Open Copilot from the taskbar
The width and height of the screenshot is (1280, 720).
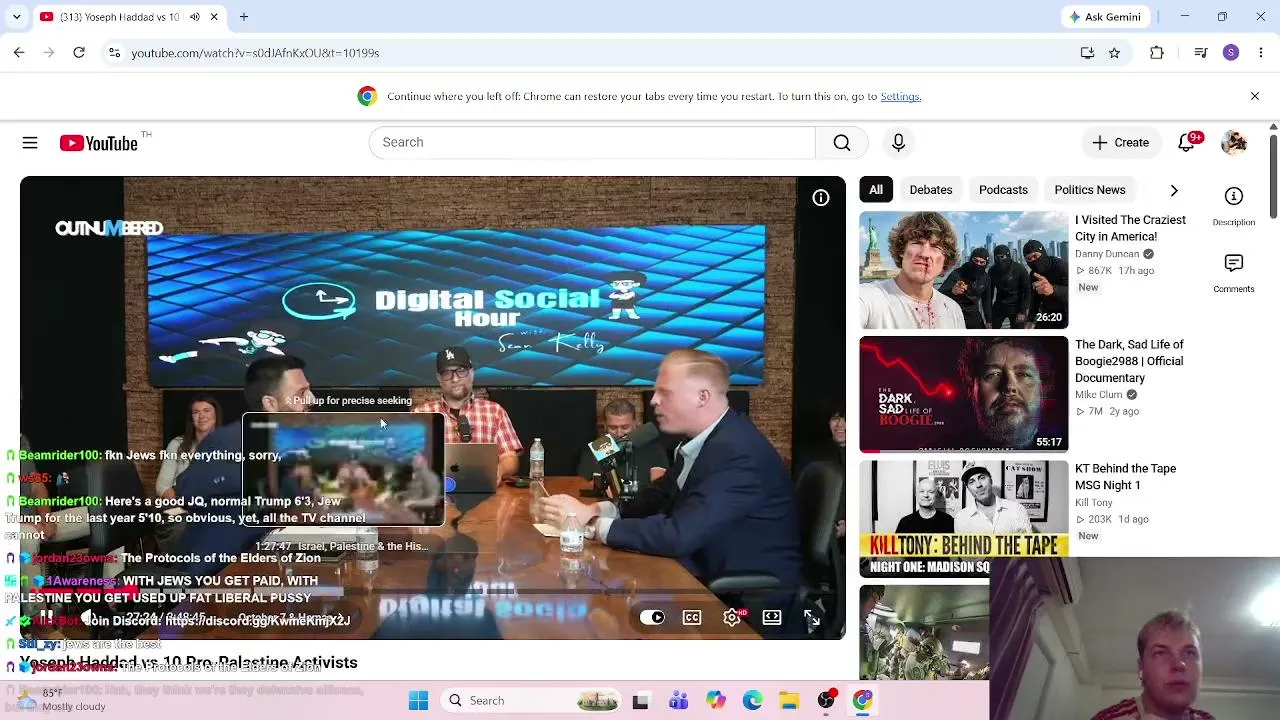716,701
